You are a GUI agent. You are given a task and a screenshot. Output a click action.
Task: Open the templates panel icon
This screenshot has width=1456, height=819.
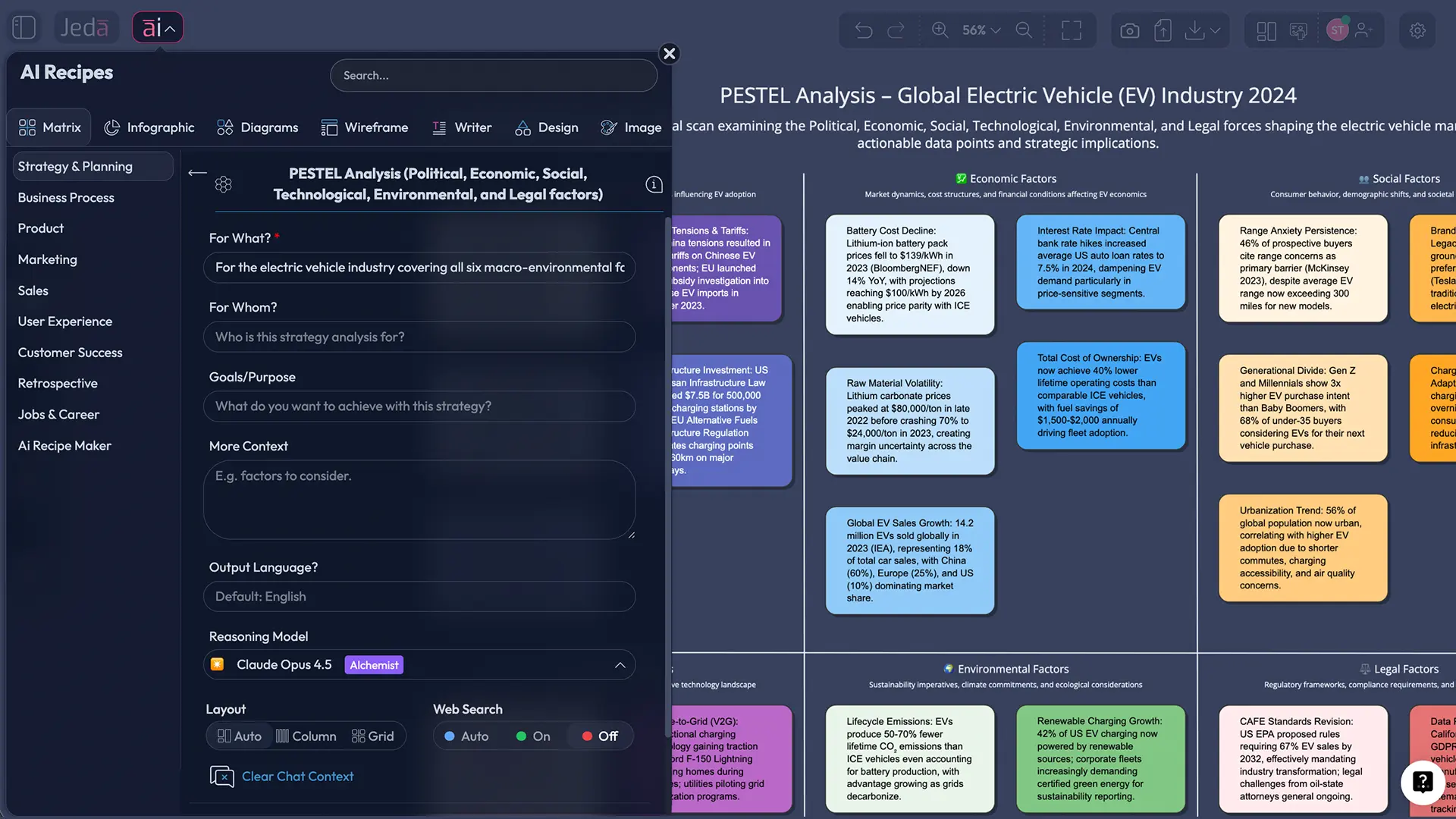1266,30
